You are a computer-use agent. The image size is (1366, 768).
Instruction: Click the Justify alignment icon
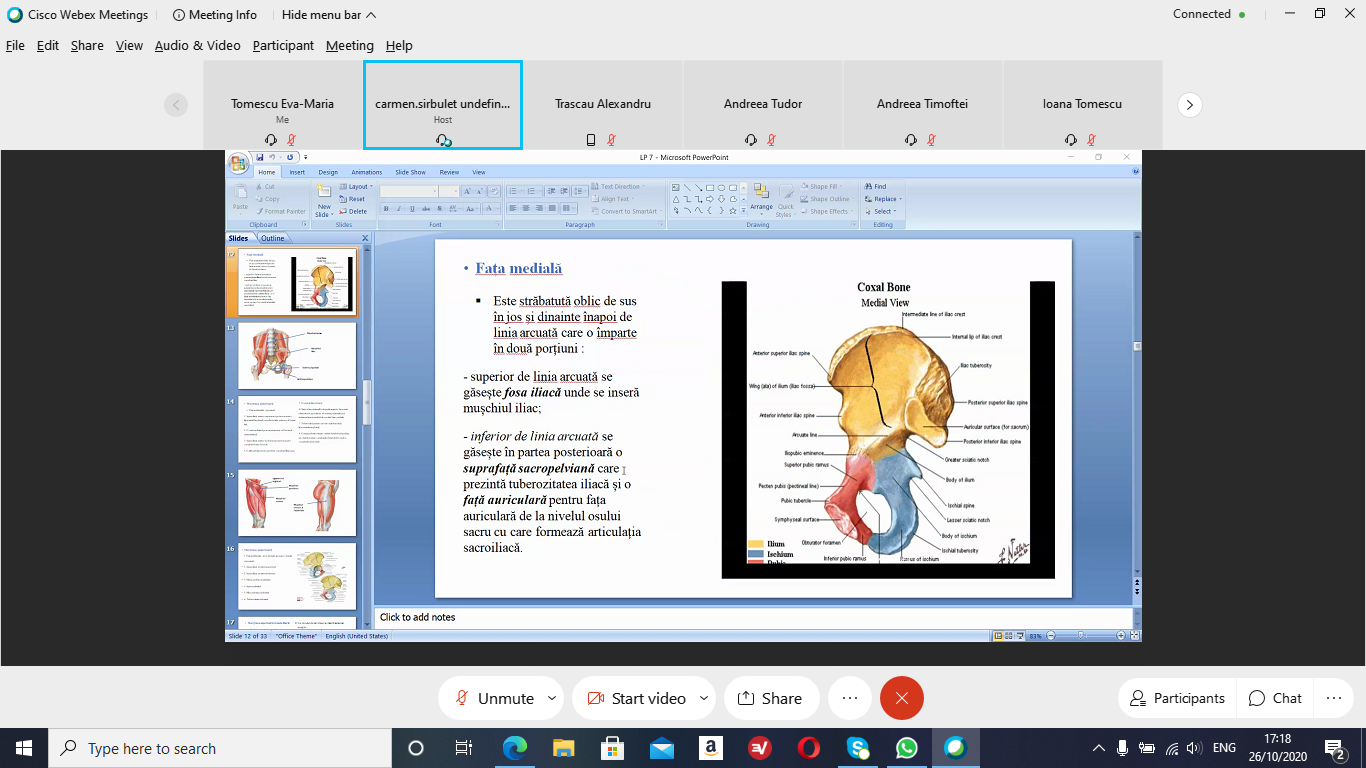[x=554, y=208]
